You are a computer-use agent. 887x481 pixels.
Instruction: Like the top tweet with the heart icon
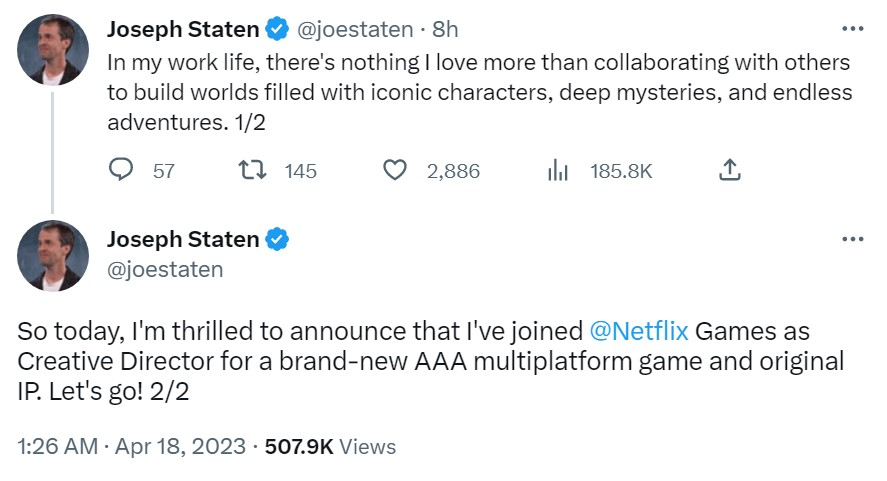pos(396,171)
